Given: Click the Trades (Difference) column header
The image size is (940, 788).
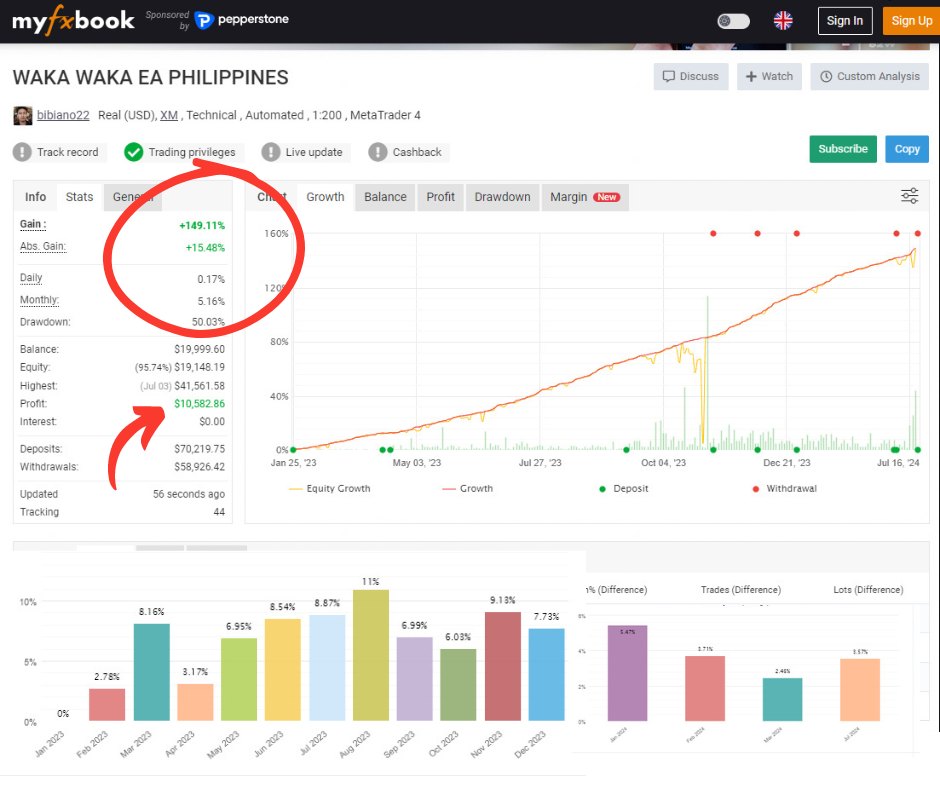Looking at the screenshot, I should (741, 590).
